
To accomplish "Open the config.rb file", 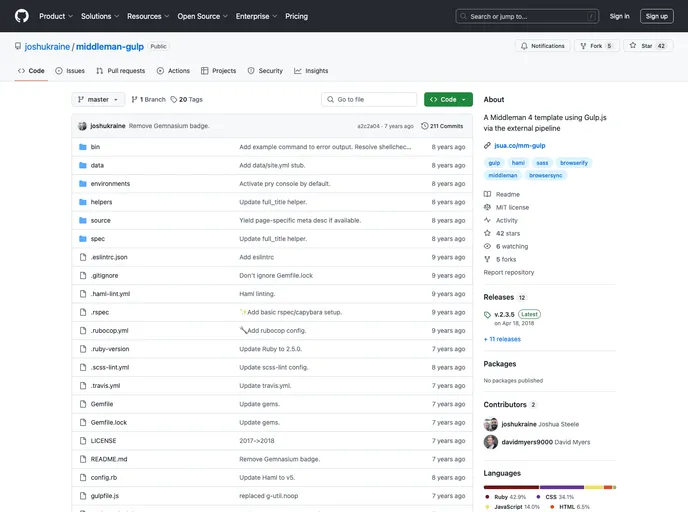I will point(104,477).
